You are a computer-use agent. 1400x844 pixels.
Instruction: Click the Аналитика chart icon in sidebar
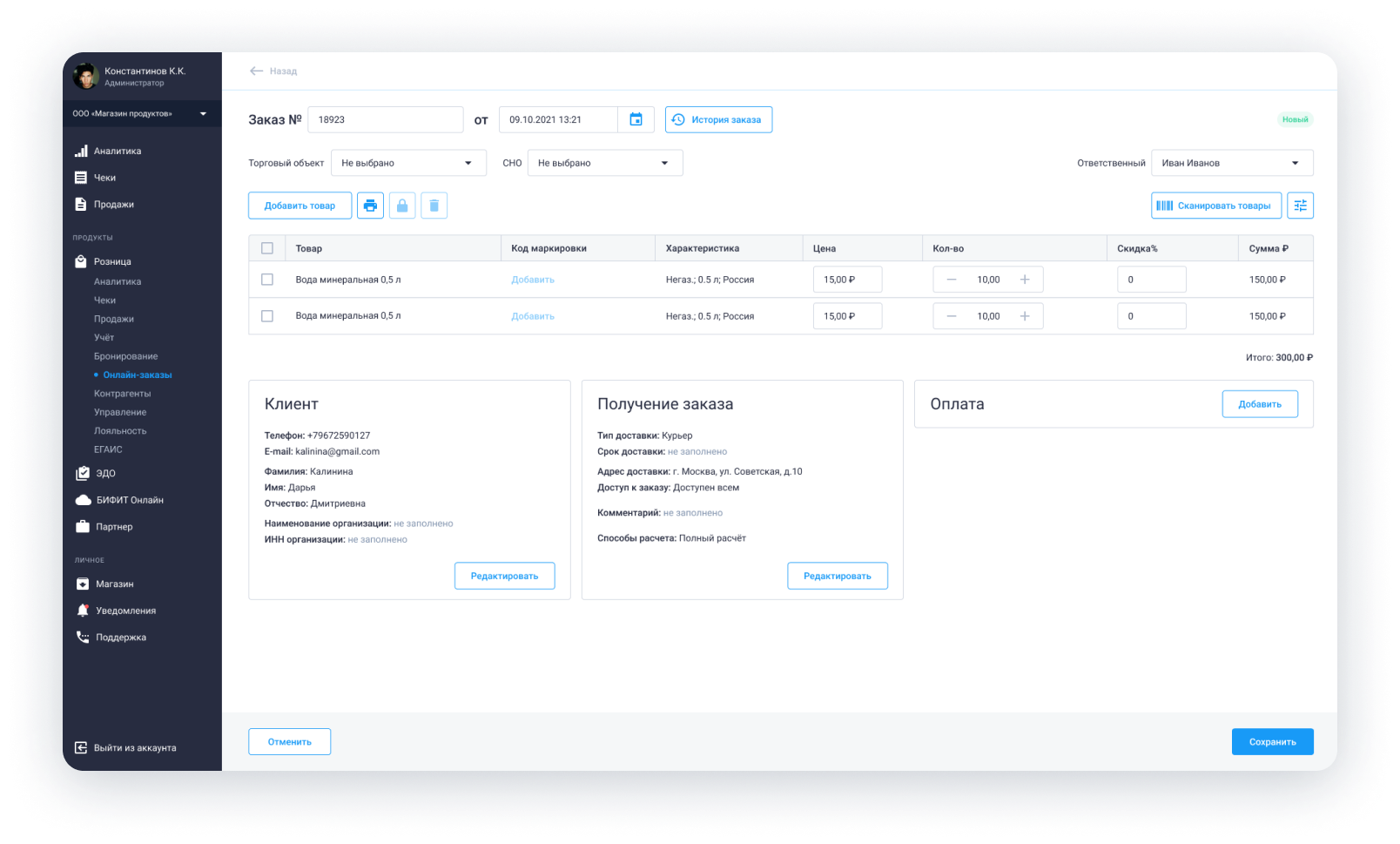pos(81,151)
